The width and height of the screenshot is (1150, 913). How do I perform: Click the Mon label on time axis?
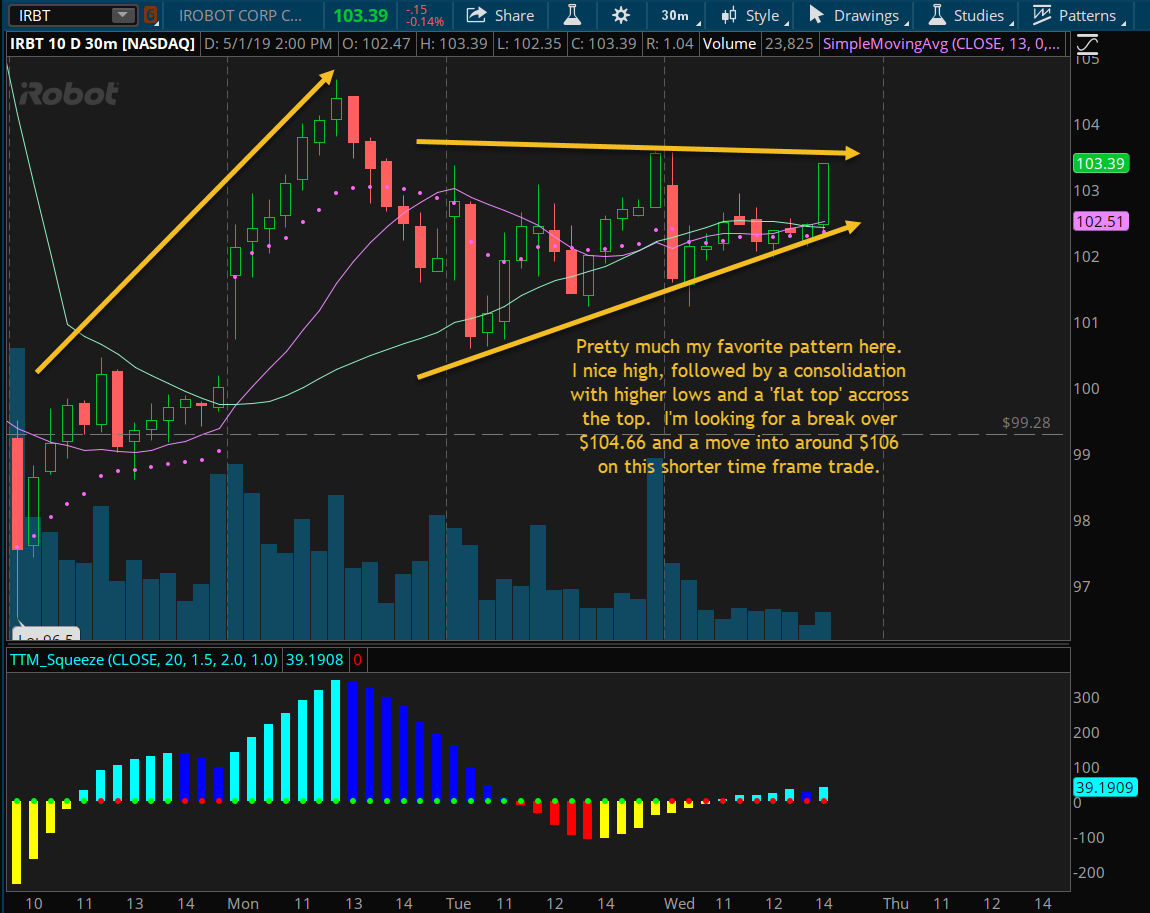[x=243, y=903]
